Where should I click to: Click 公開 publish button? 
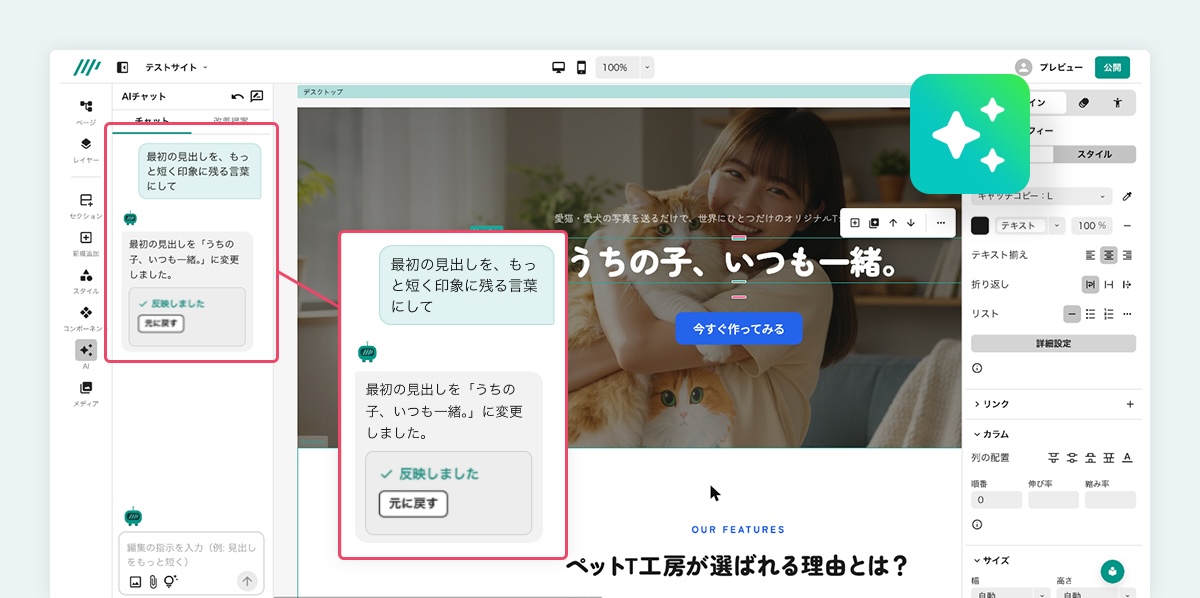click(x=1112, y=67)
